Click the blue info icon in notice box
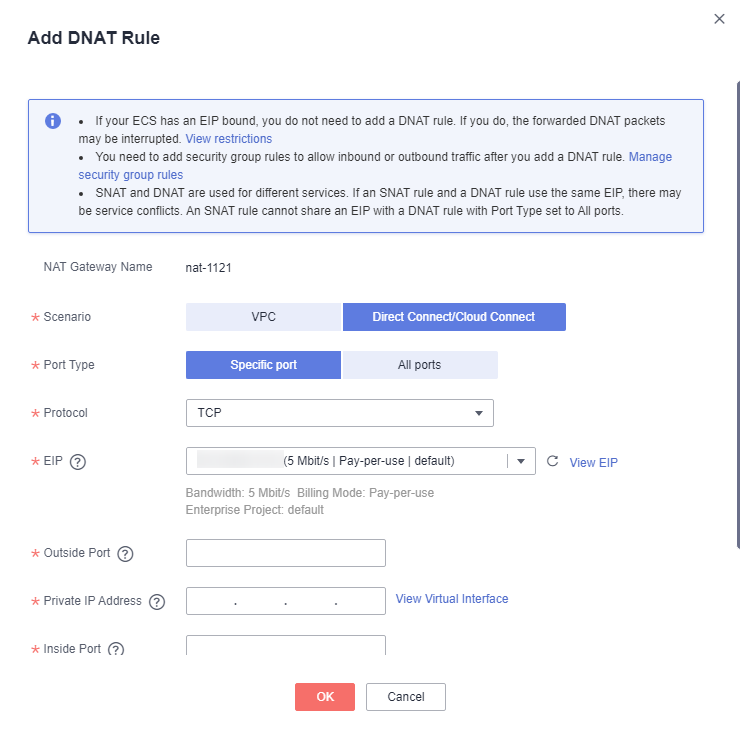Screen dimensions: 740x740 53,121
